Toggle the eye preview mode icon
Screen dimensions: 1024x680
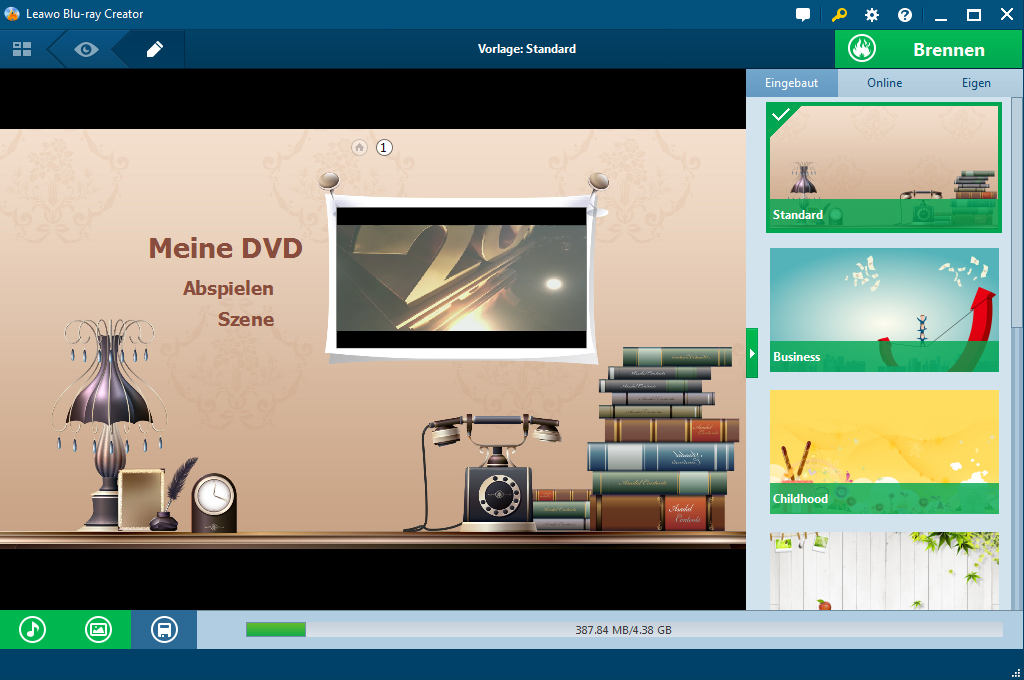coord(86,49)
